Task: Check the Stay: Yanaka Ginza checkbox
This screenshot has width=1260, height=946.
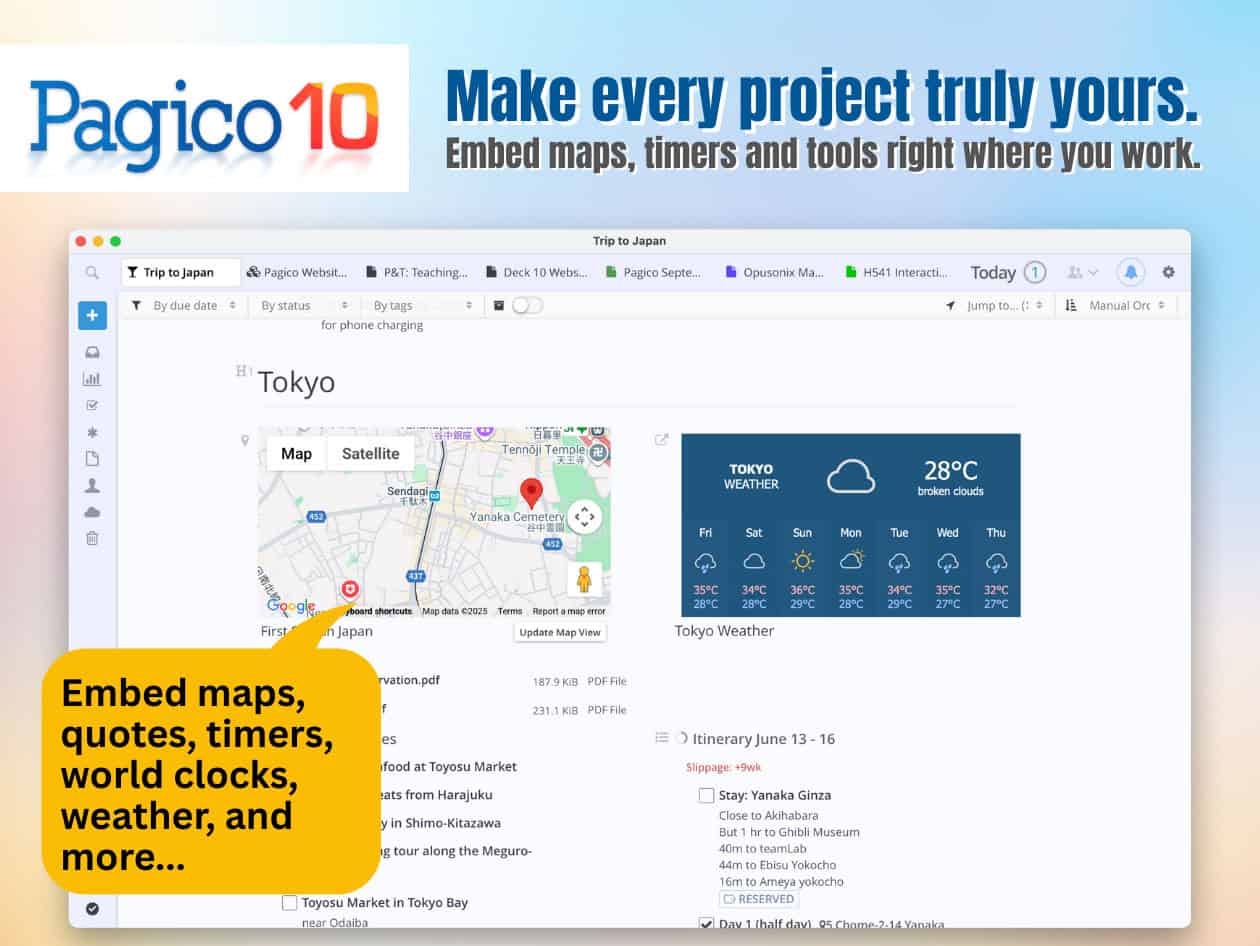Action: pos(706,796)
